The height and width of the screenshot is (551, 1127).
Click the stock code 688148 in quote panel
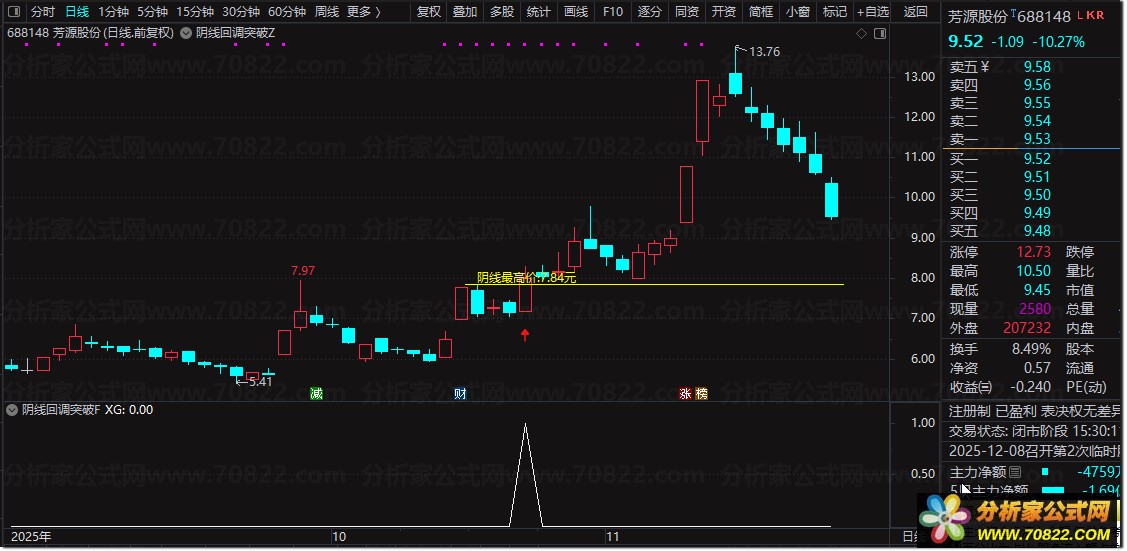click(x=1046, y=16)
